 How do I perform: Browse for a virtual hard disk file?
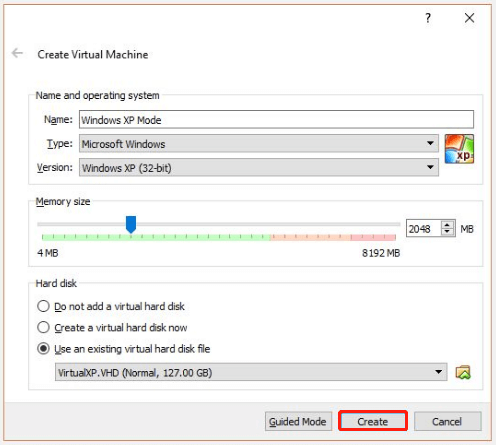(463, 372)
